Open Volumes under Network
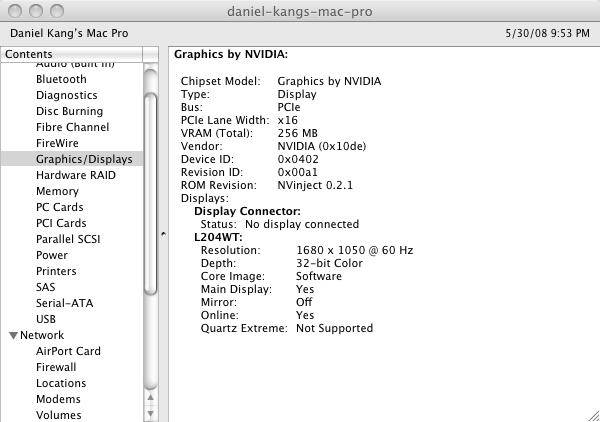This screenshot has width=600, height=422. pyautogui.click(x=59, y=415)
